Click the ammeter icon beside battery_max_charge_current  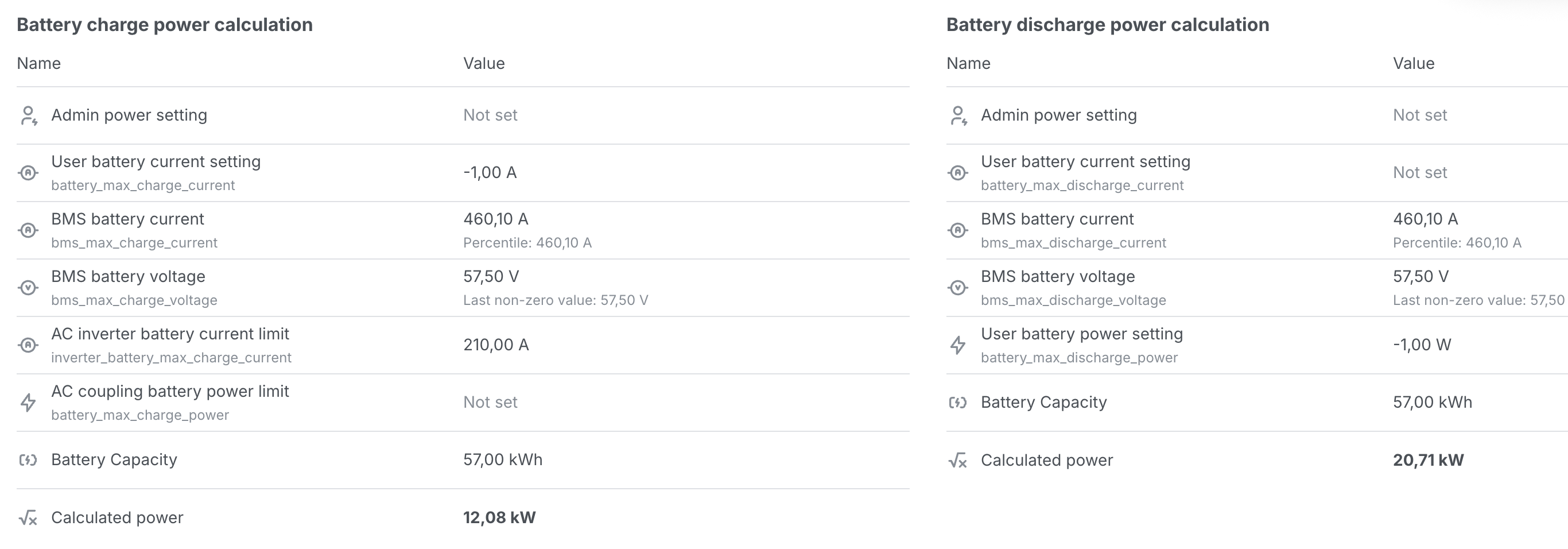28,173
